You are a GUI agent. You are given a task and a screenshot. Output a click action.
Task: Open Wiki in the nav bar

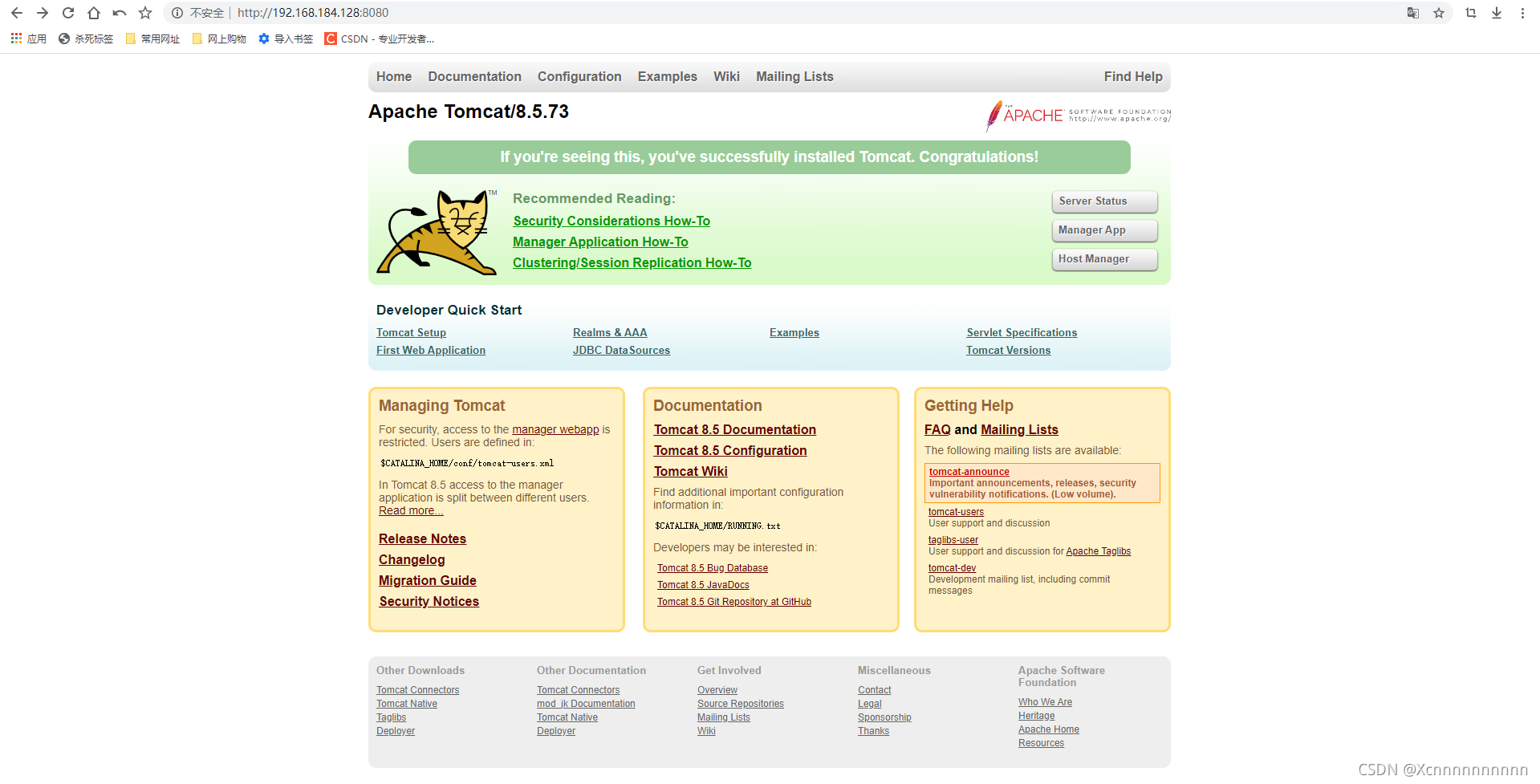[x=726, y=77]
